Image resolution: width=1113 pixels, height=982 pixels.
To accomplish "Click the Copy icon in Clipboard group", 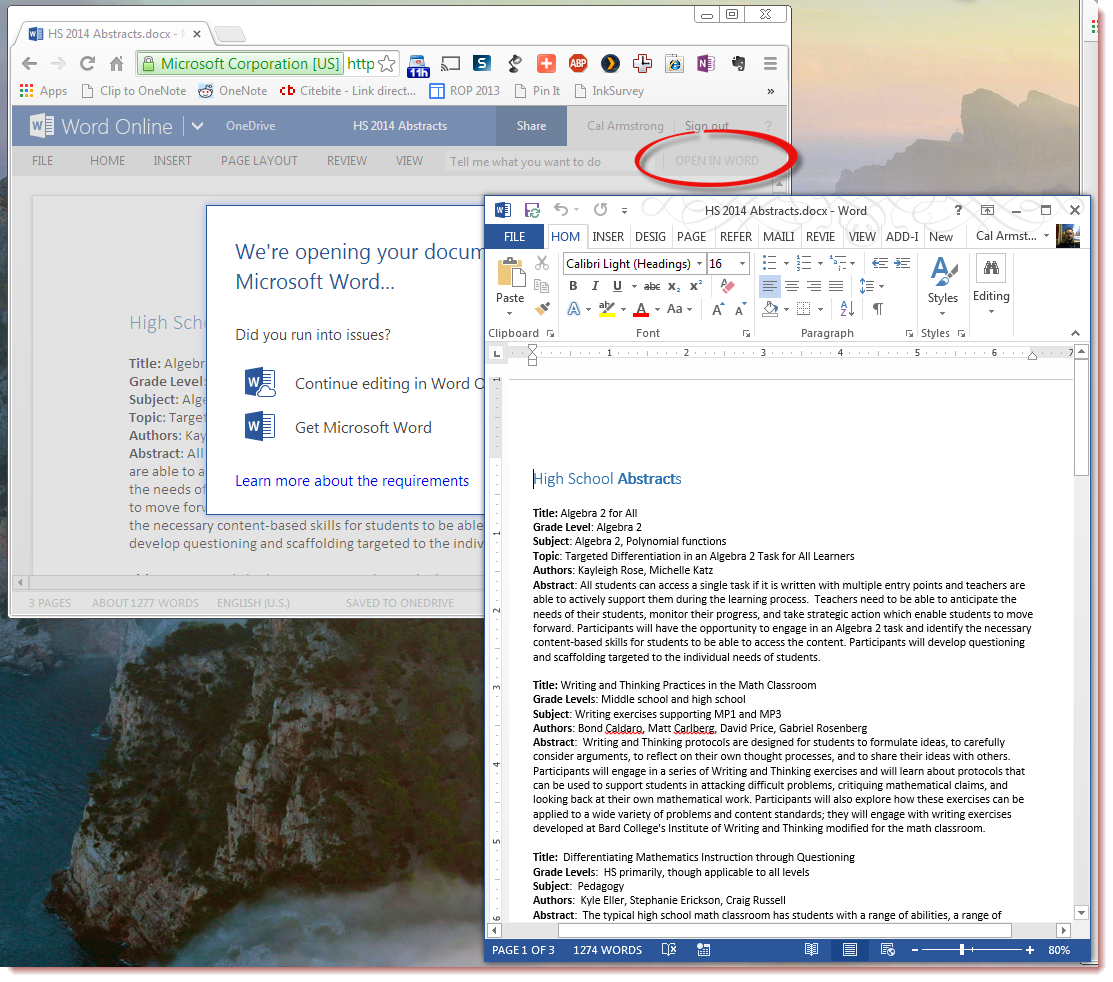I will tap(542, 286).
